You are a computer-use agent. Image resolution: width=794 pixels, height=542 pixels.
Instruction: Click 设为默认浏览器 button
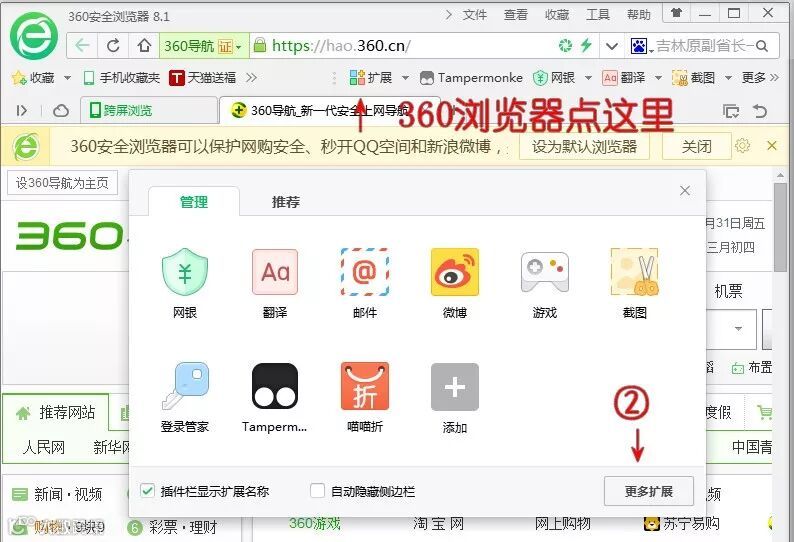(584, 146)
